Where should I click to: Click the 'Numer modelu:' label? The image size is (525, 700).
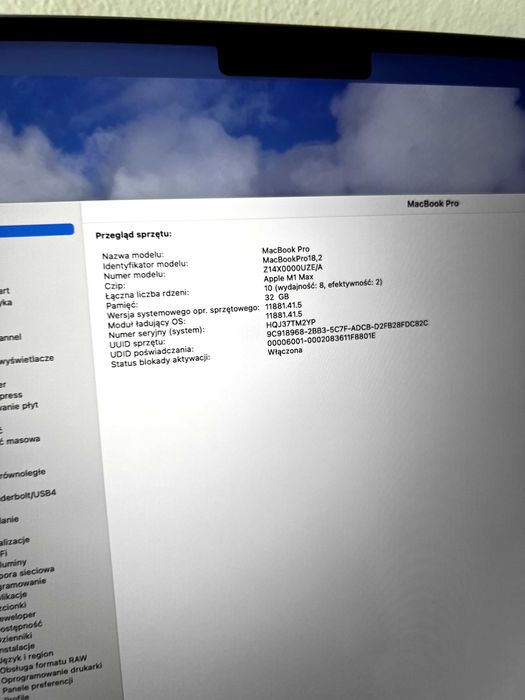134,275
